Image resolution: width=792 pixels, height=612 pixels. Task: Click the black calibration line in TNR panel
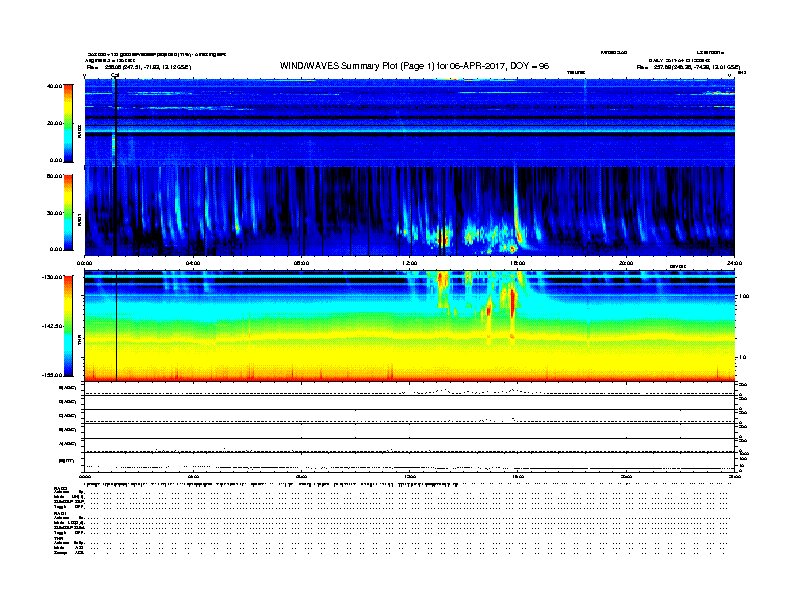[117, 326]
